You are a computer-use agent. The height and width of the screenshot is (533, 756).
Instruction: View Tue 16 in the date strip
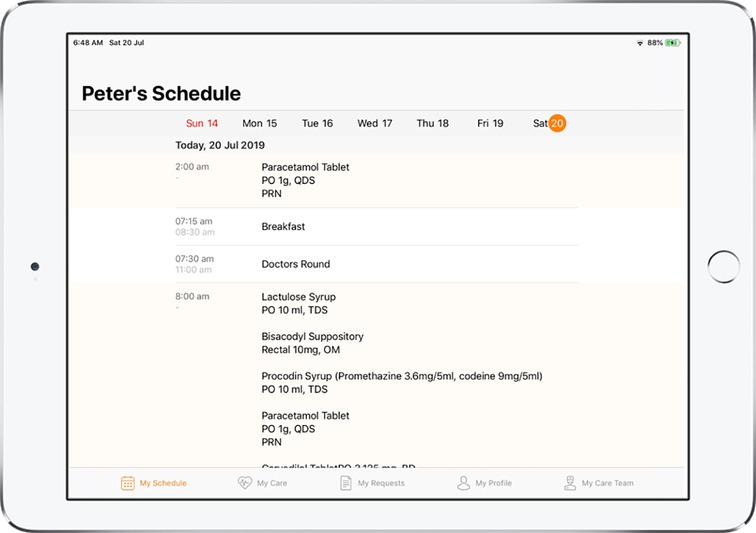coord(317,123)
